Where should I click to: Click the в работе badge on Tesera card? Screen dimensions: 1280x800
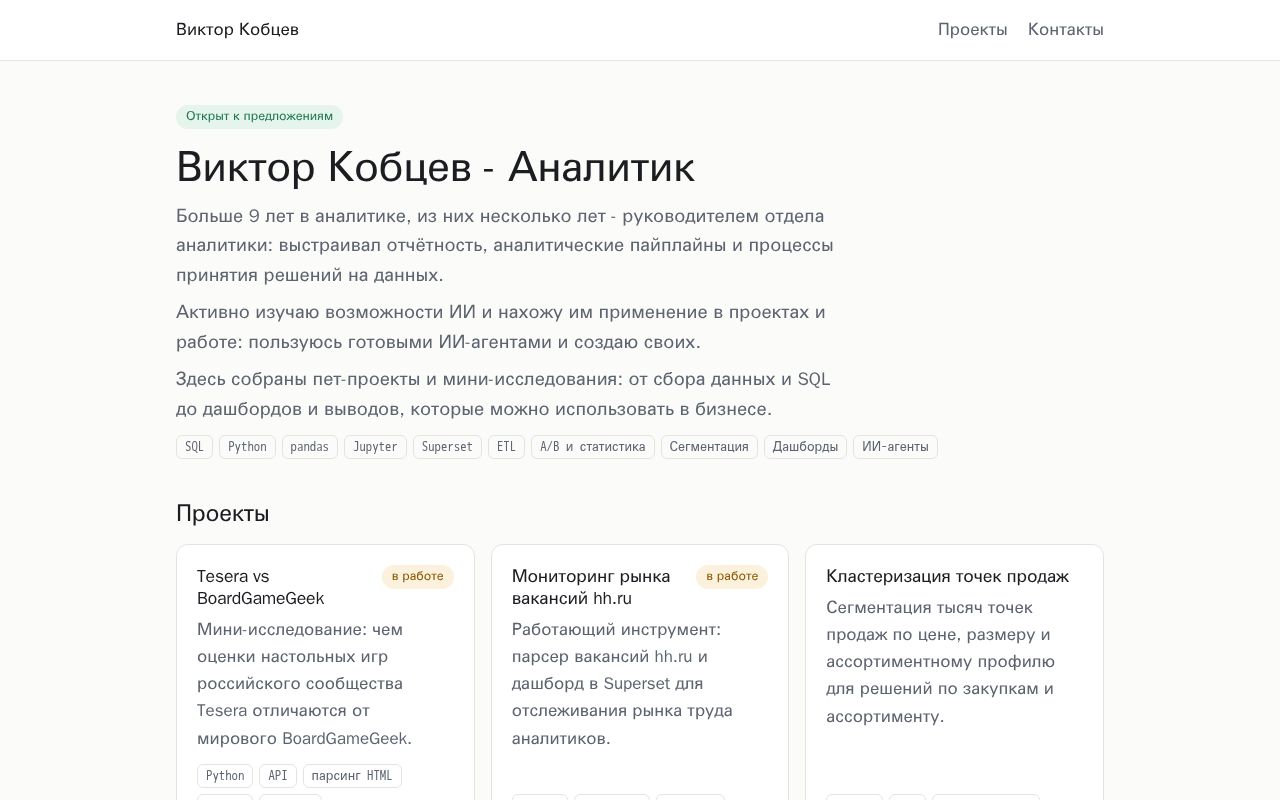(417, 577)
